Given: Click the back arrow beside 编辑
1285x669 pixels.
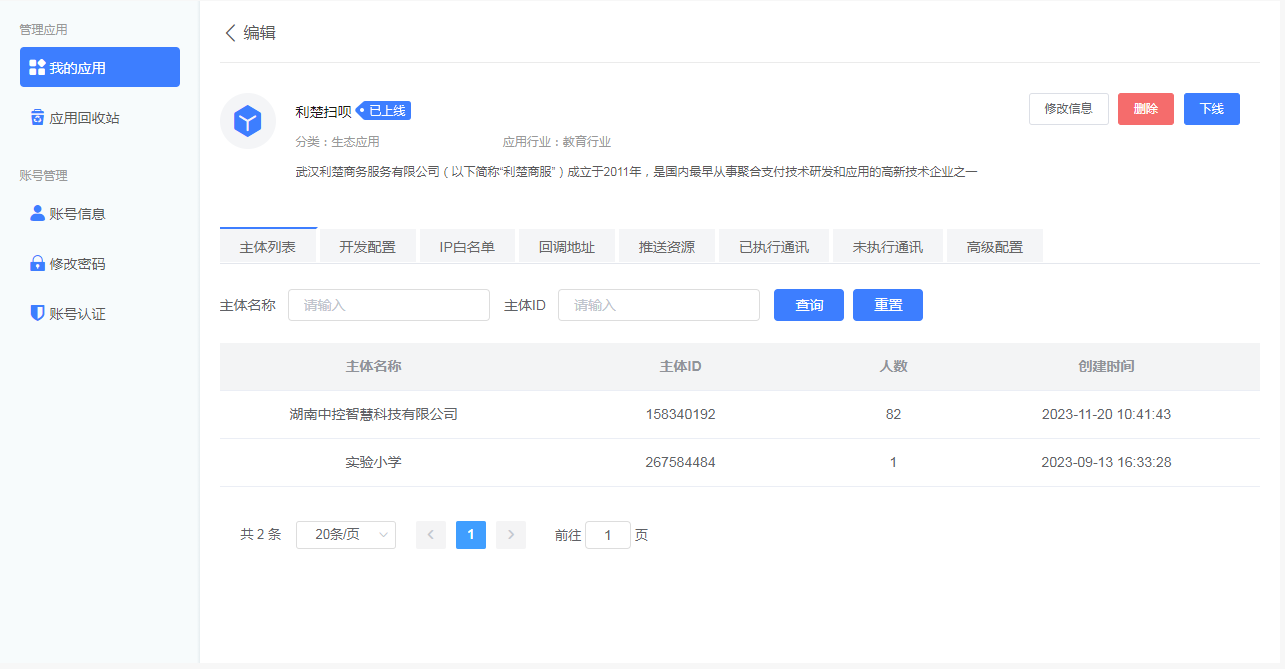Looking at the screenshot, I should pyautogui.click(x=231, y=33).
